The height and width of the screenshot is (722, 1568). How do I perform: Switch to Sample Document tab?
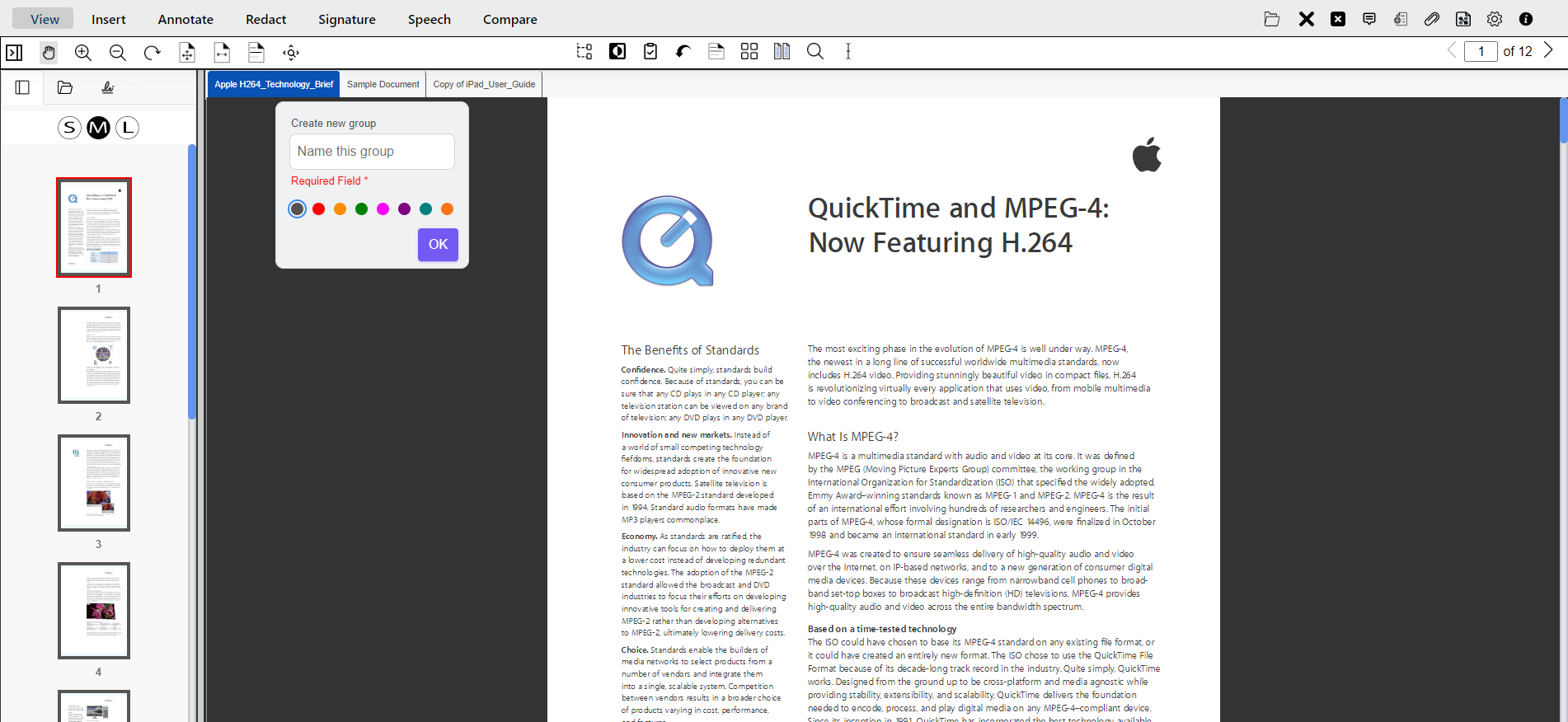(383, 84)
